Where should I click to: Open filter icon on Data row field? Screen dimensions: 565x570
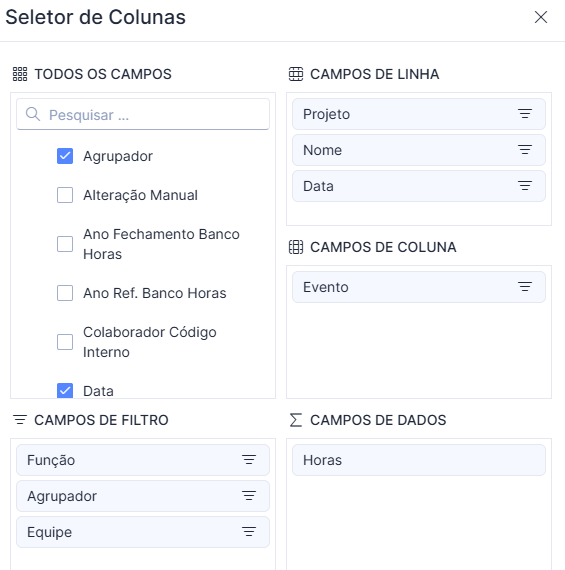pyautogui.click(x=525, y=186)
